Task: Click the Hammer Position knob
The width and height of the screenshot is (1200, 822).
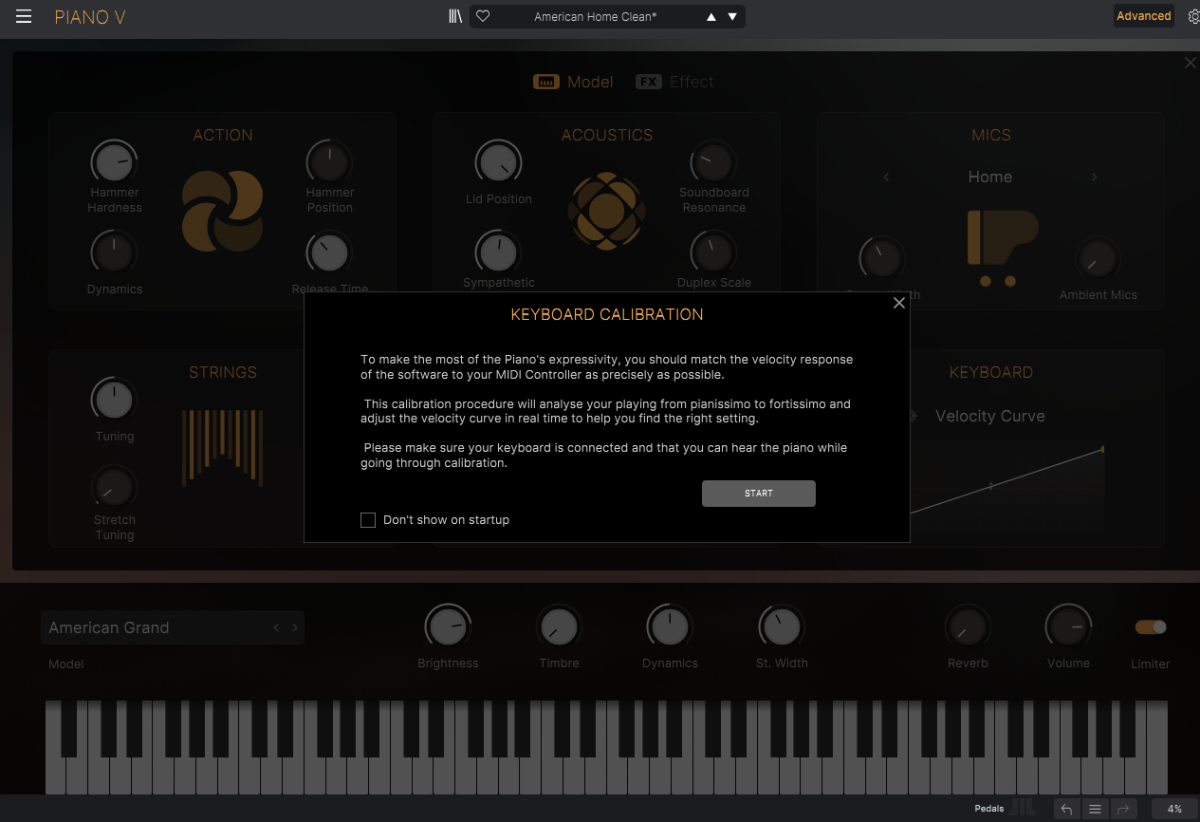Action: [329, 161]
